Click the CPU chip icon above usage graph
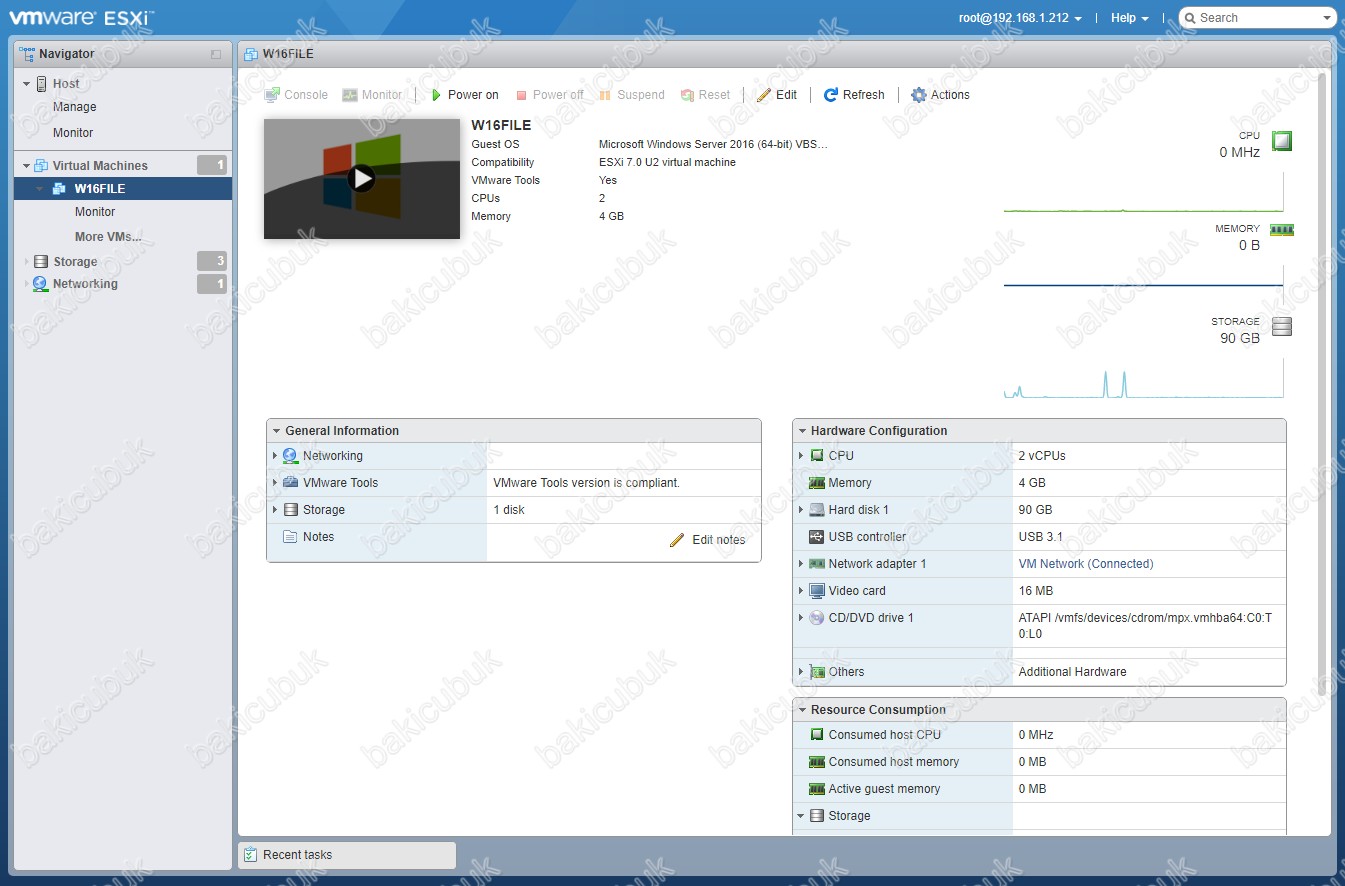This screenshot has height=886, width=1345. [x=1281, y=141]
